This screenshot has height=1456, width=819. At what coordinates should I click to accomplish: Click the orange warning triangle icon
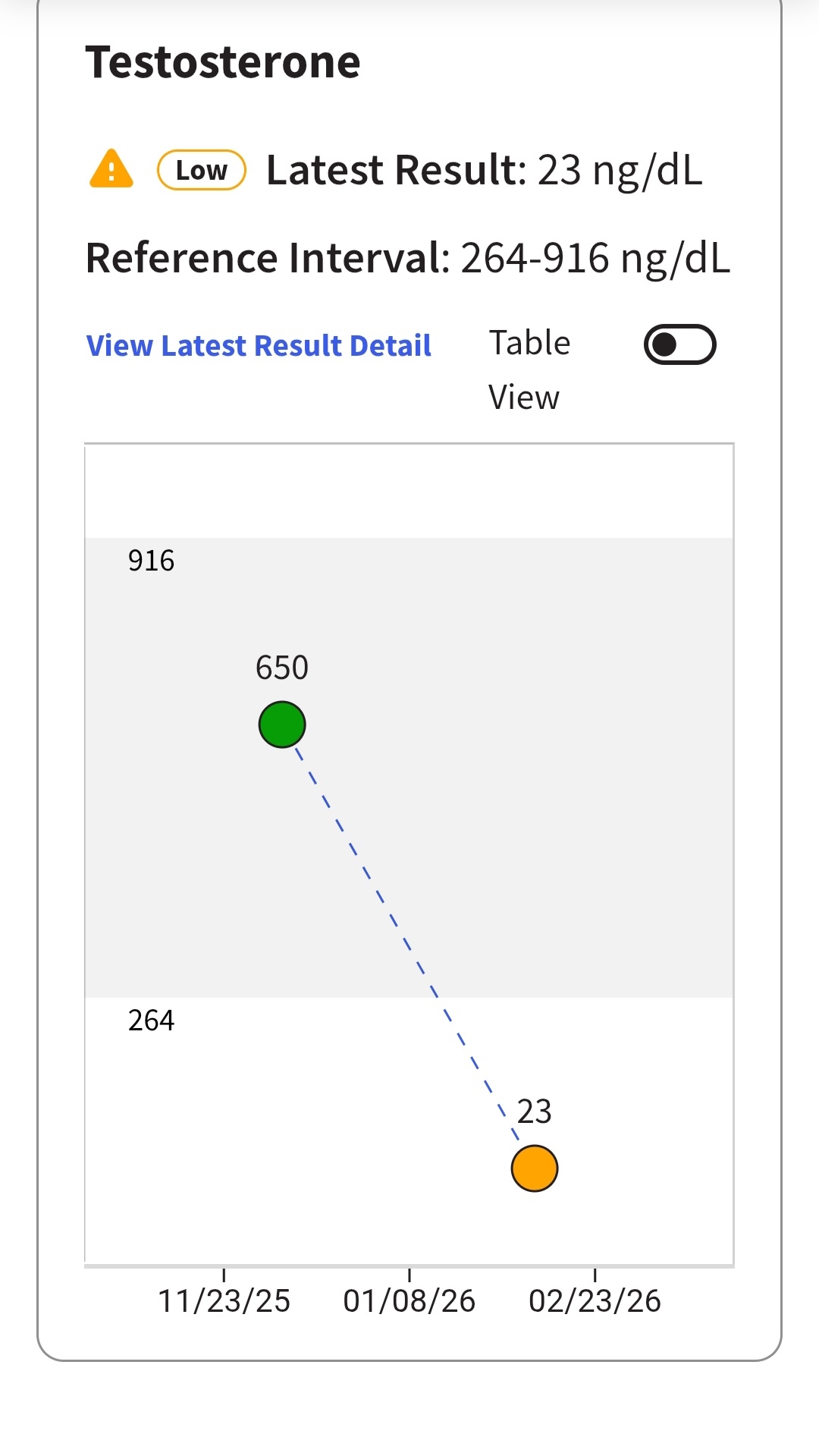click(x=111, y=168)
